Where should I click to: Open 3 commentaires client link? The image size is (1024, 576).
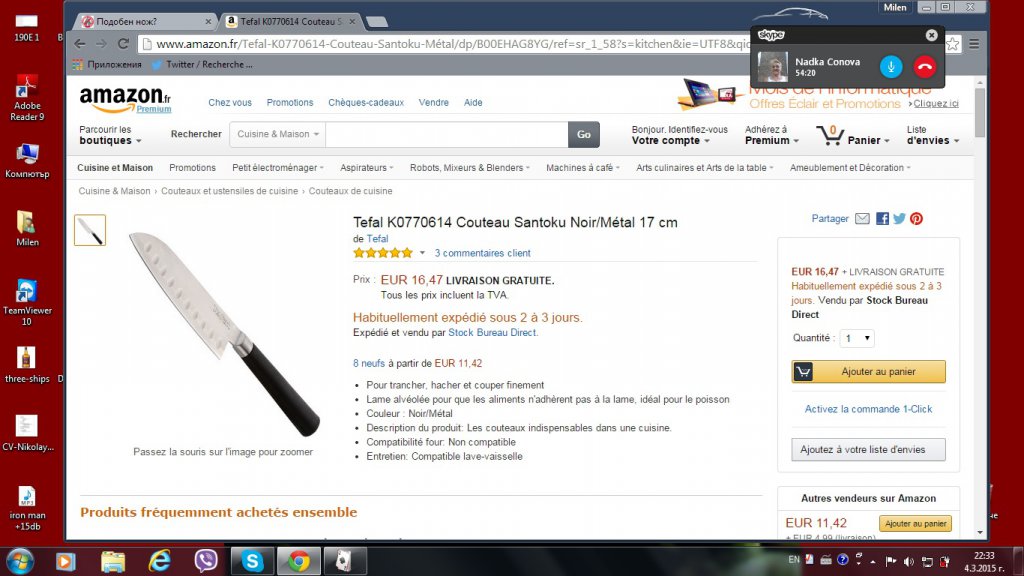[483, 253]
